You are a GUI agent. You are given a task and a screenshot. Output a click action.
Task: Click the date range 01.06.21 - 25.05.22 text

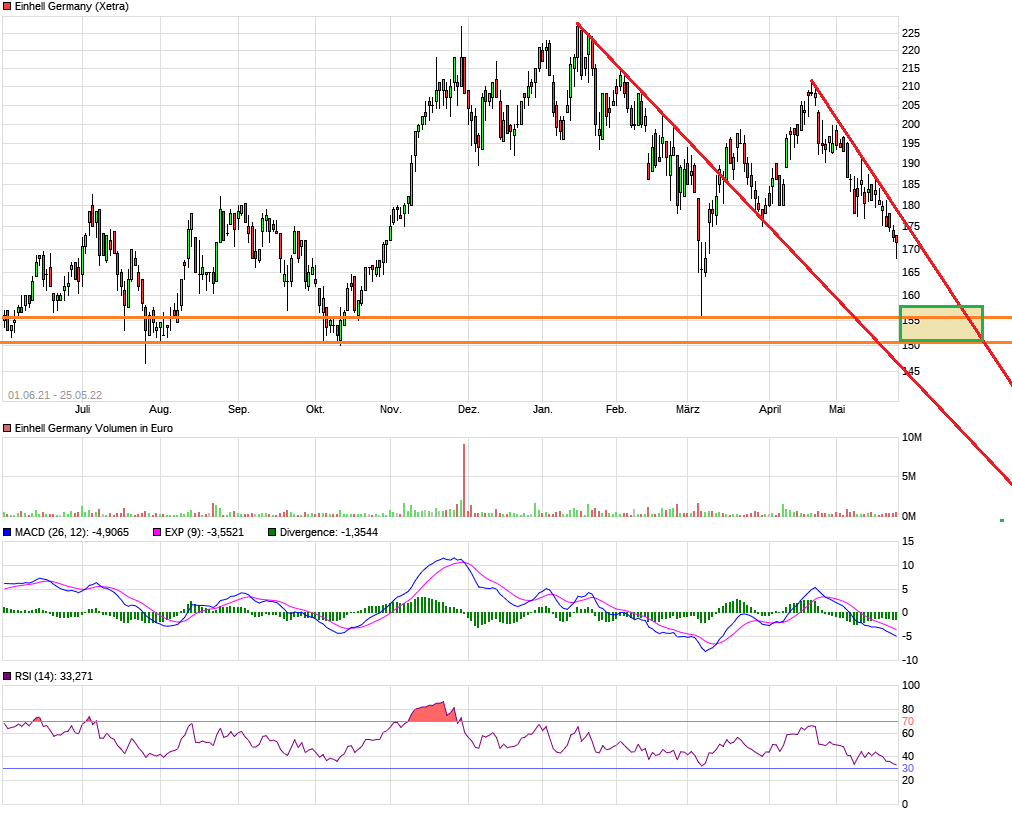[55, 395]
